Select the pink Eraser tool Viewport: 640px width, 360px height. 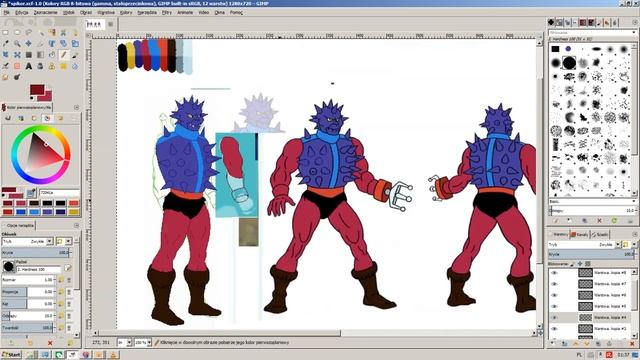pyautogui.click(x=17, y=66)
